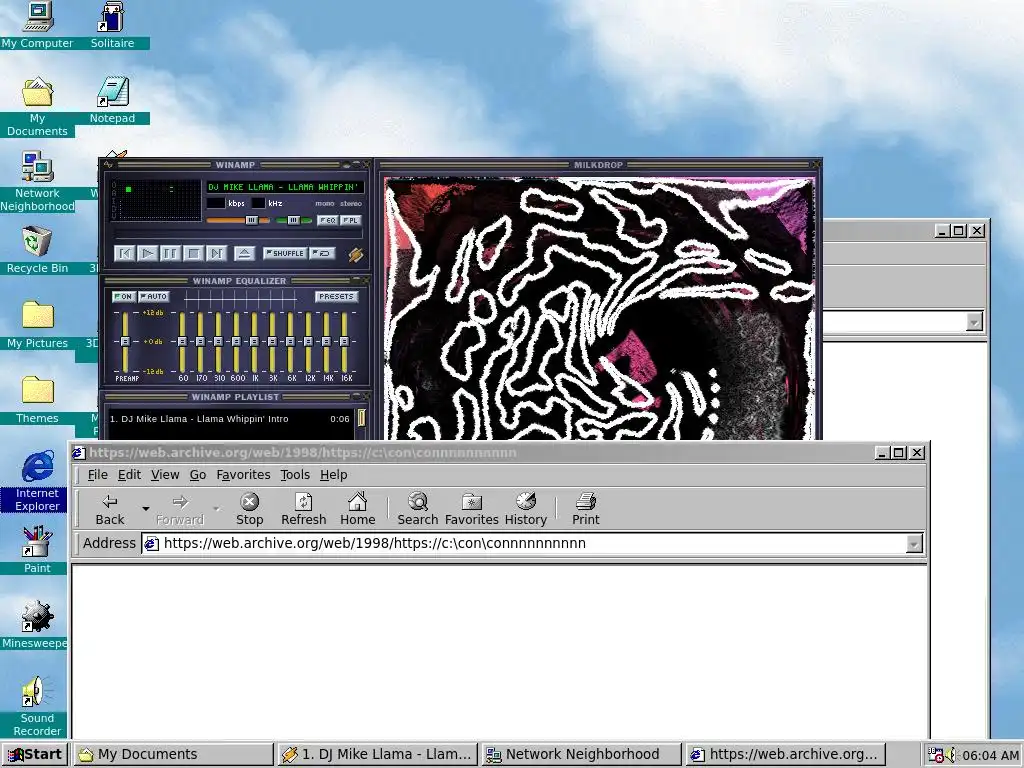Expand the Internet Explorer address bar dropdown
Image resolution: width=1024 pixels, height=768 pixels.
click(914, 543)
